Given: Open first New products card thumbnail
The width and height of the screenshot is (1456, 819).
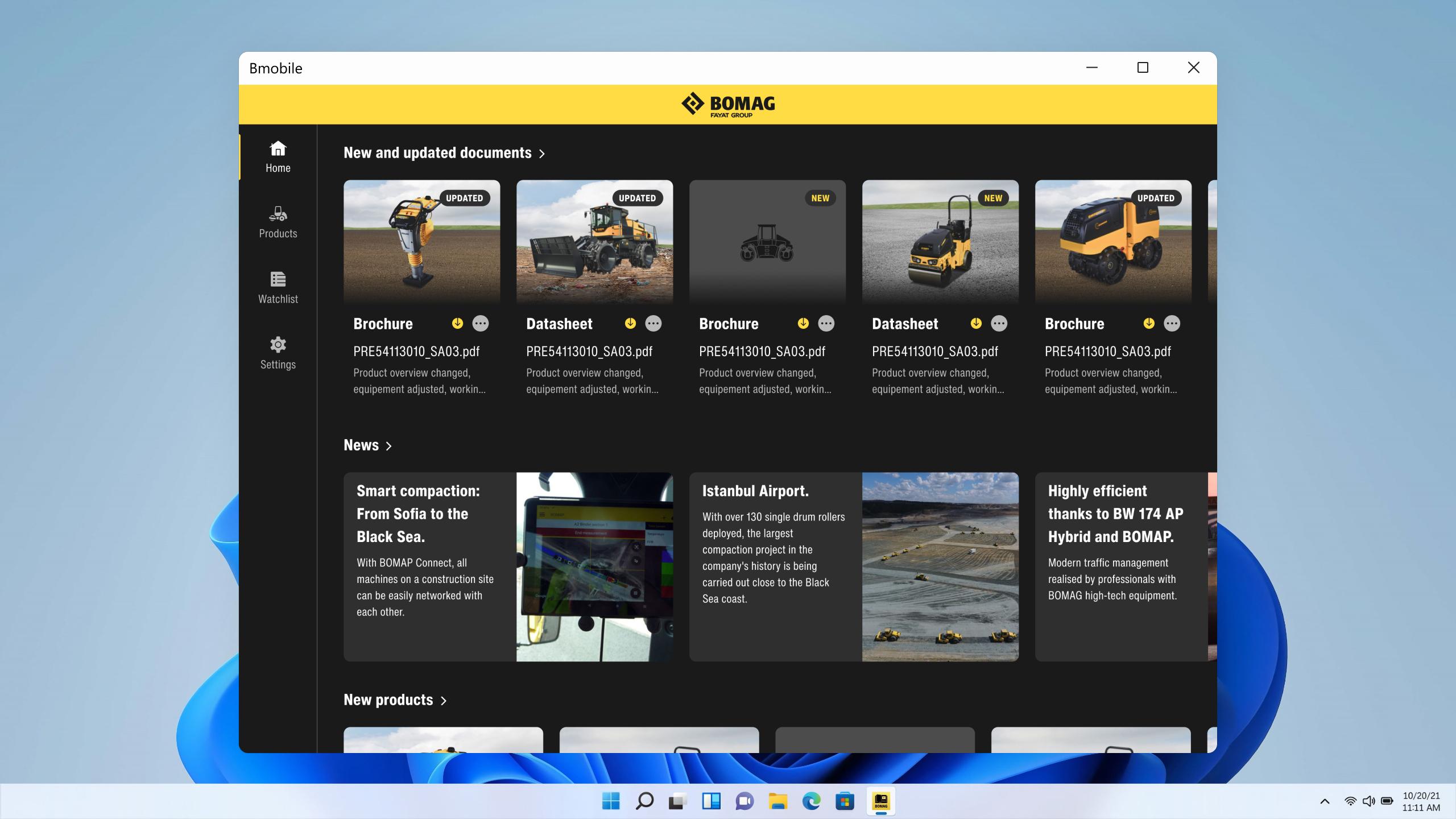Looking at the screenshot, I should point(443,740).
